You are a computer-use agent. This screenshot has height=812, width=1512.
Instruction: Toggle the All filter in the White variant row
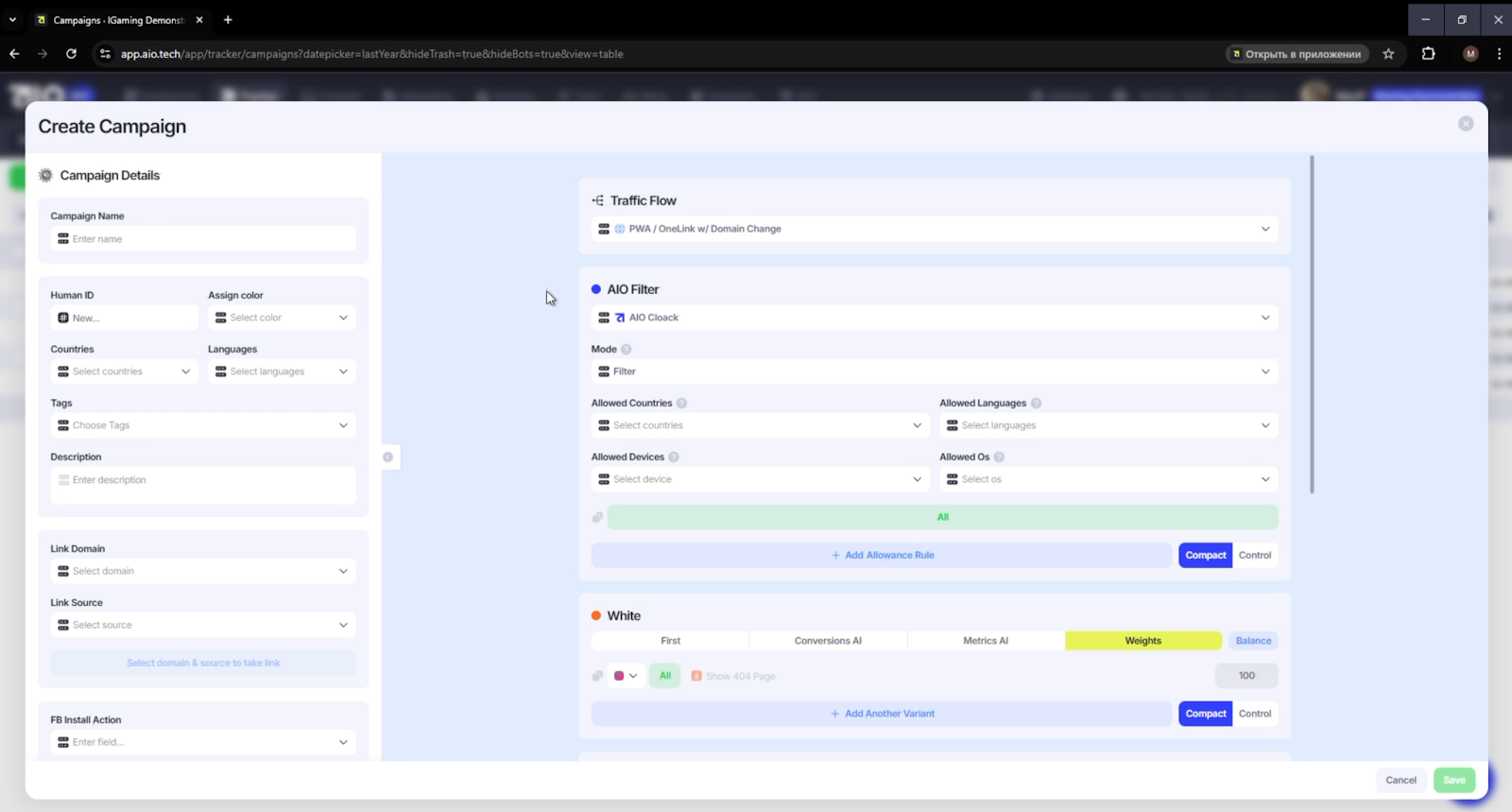pos(664,676)
